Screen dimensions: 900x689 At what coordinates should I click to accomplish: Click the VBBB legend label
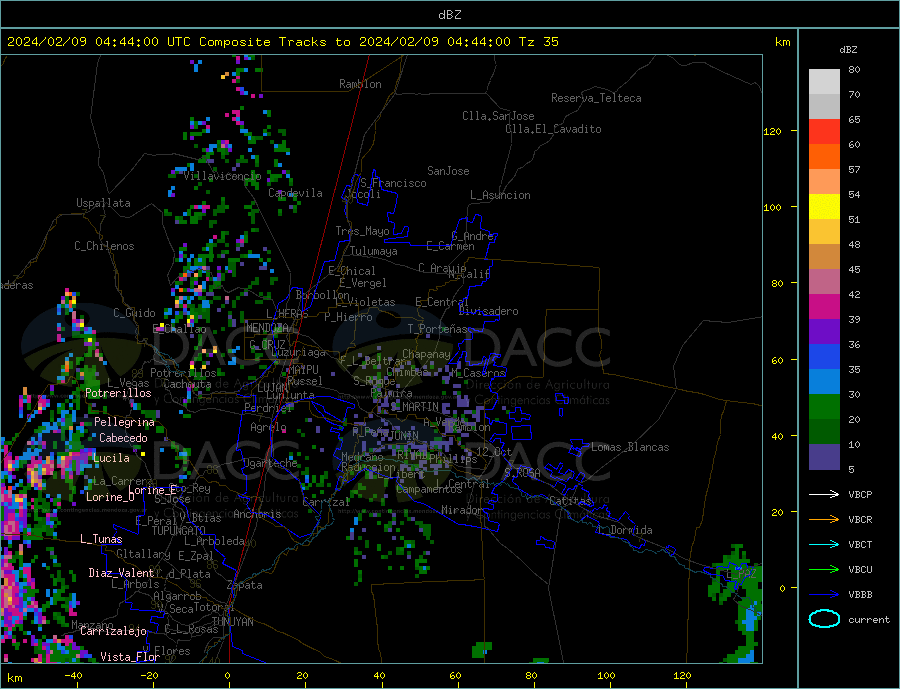[860, 595]
